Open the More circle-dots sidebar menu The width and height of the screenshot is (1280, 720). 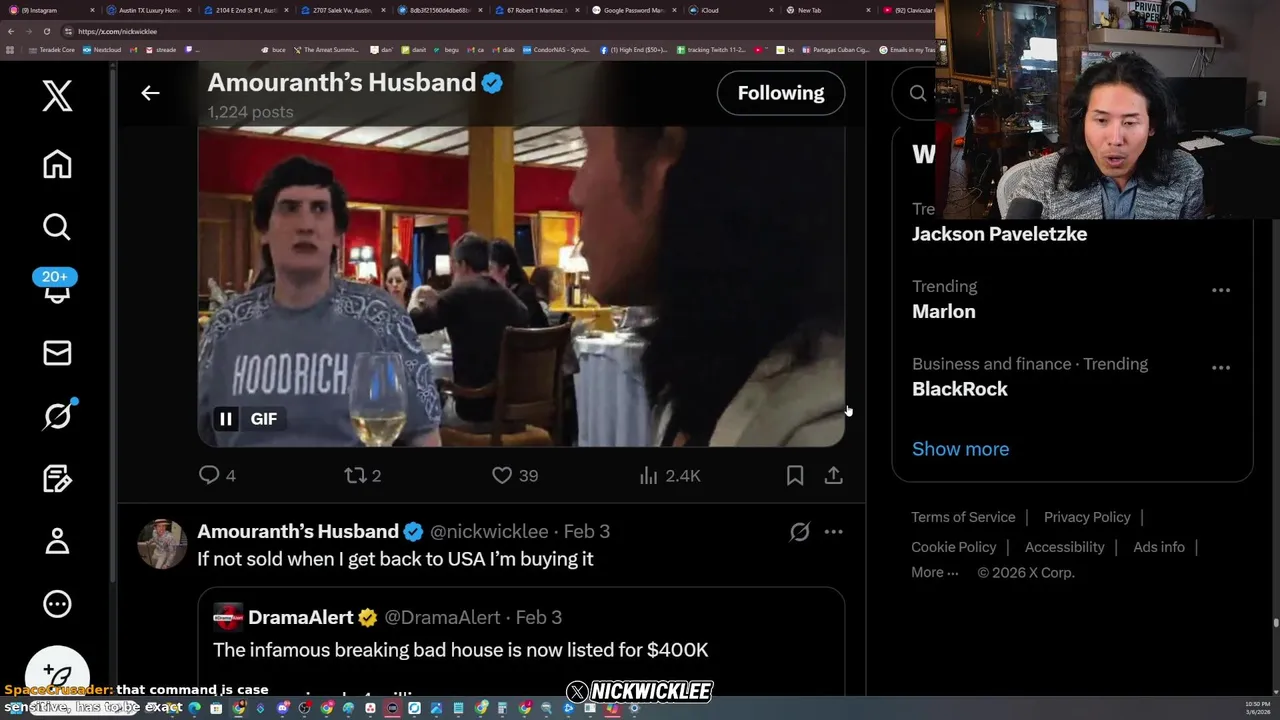pyautogui.click(x=57, y=604)
